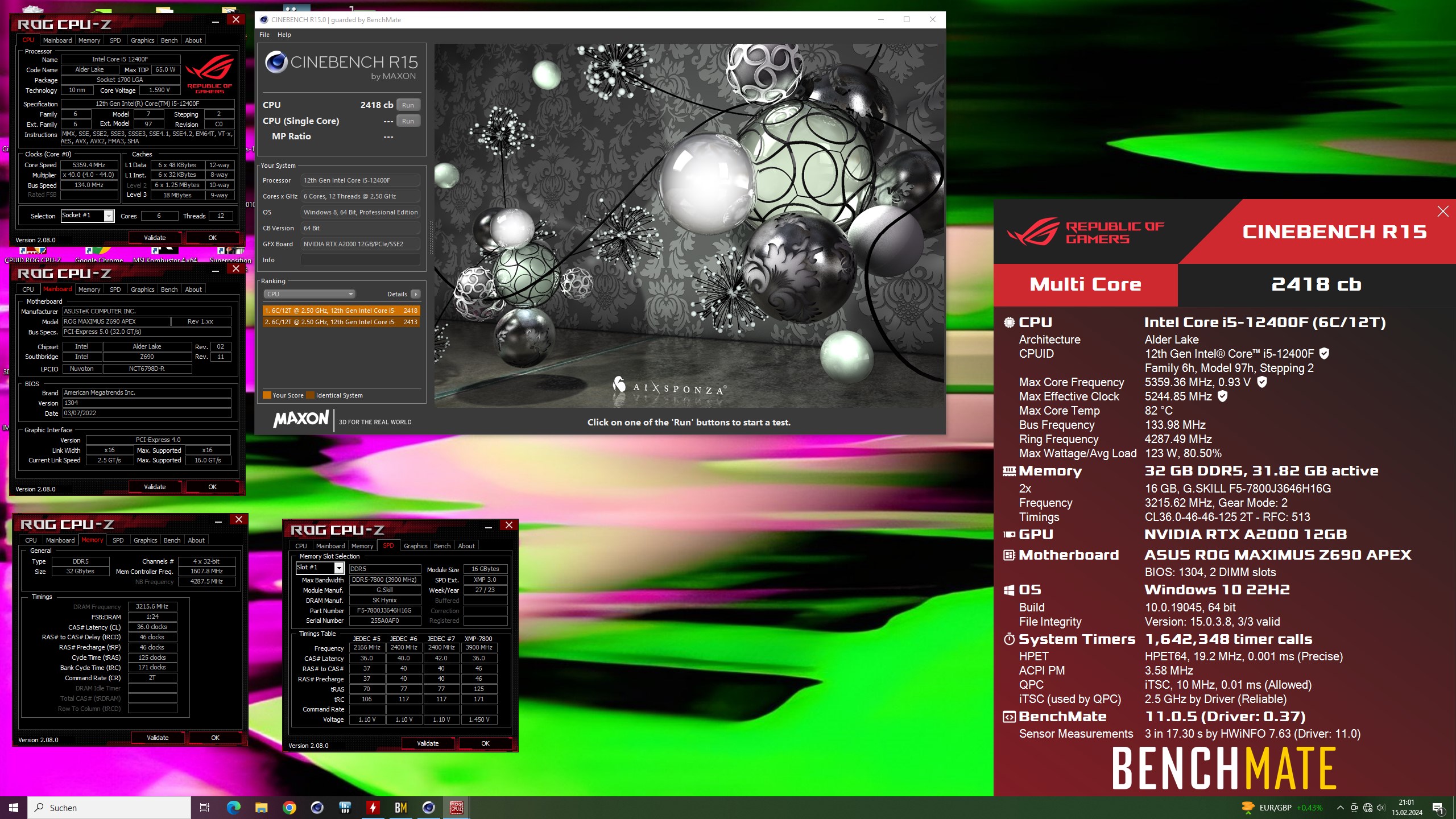This screenshot has width=1456, height=819.
Task: Click the verified shield next to CPUID value
Action: tap(1324, 354)
